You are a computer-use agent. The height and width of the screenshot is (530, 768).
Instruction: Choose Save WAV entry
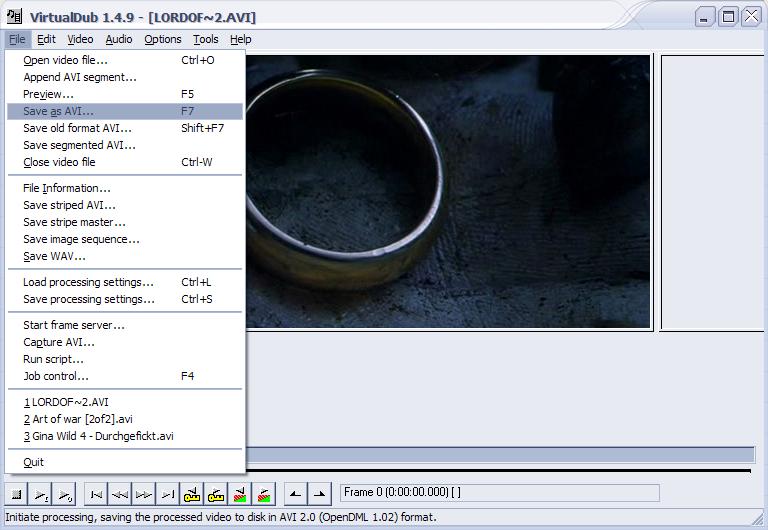tap(125, 256)
